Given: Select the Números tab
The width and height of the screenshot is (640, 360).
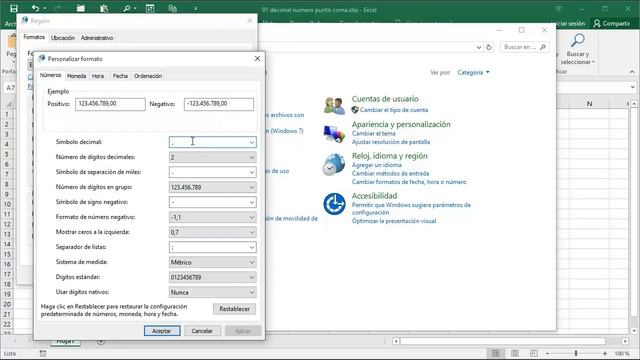Looking at the screenshot, I should 51,75.
